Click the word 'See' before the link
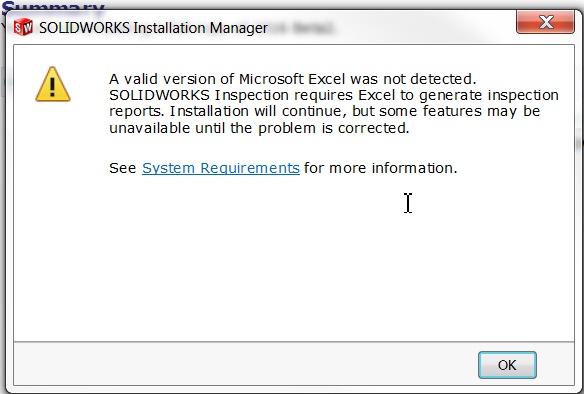This screenshot has width=584, height=394. [x=123, y=168]
